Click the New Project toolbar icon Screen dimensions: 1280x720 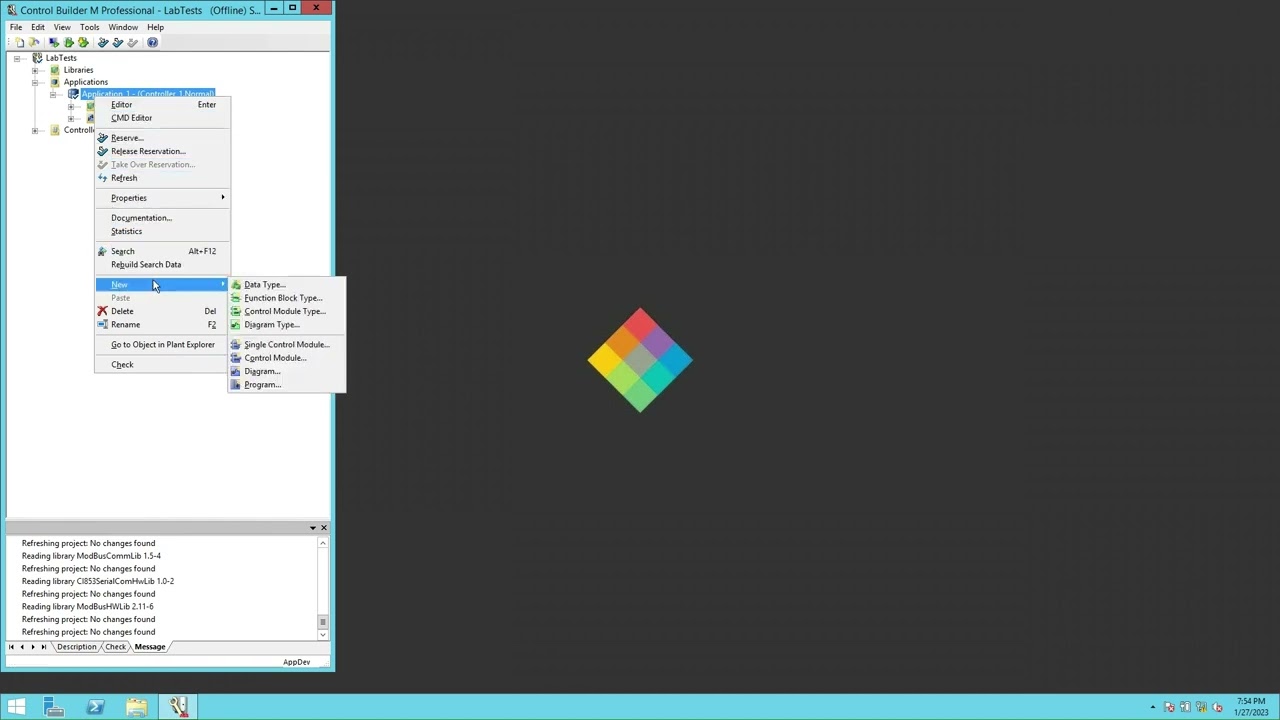[19, 42]
